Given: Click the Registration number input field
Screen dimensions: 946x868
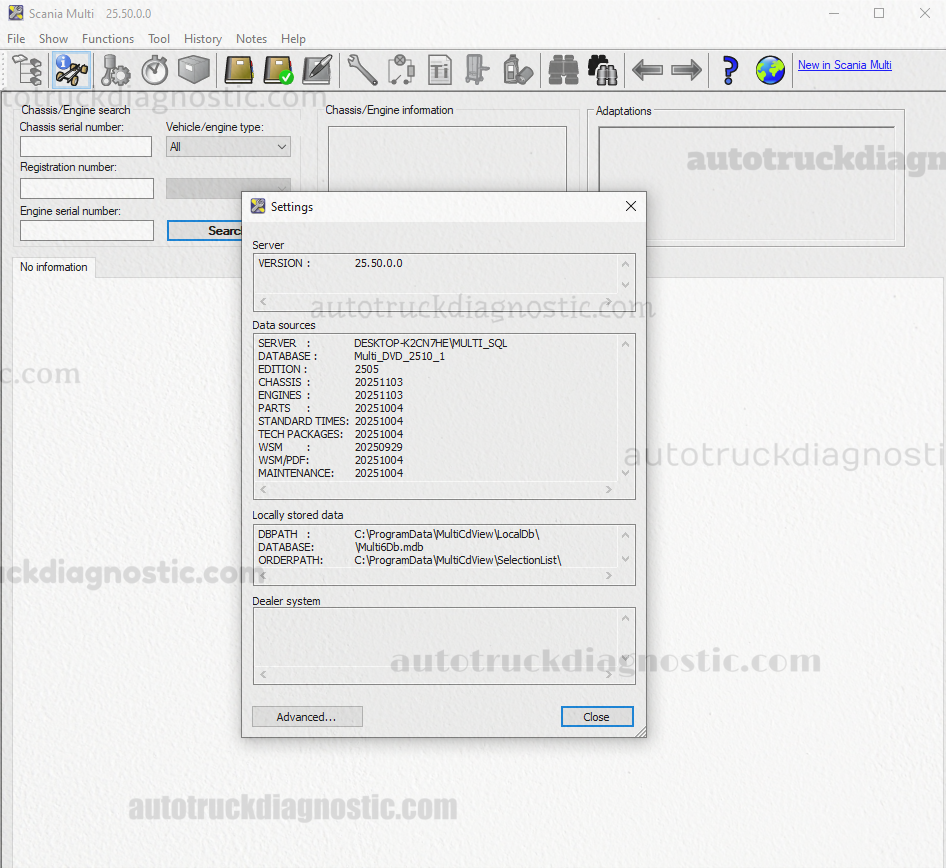Looking at the screenshot, I should [87, 188].
